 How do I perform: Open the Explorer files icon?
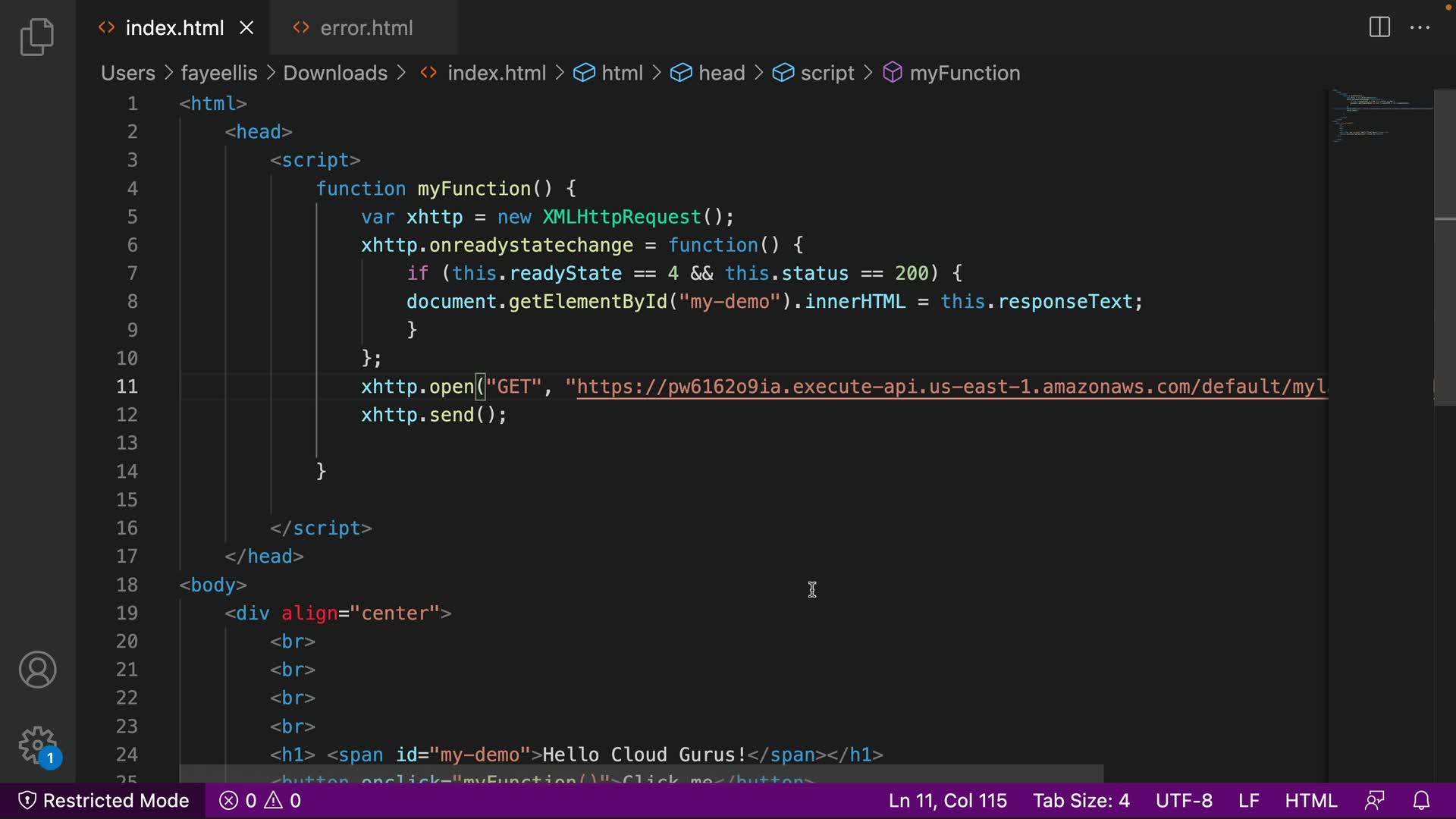point(37,37)
